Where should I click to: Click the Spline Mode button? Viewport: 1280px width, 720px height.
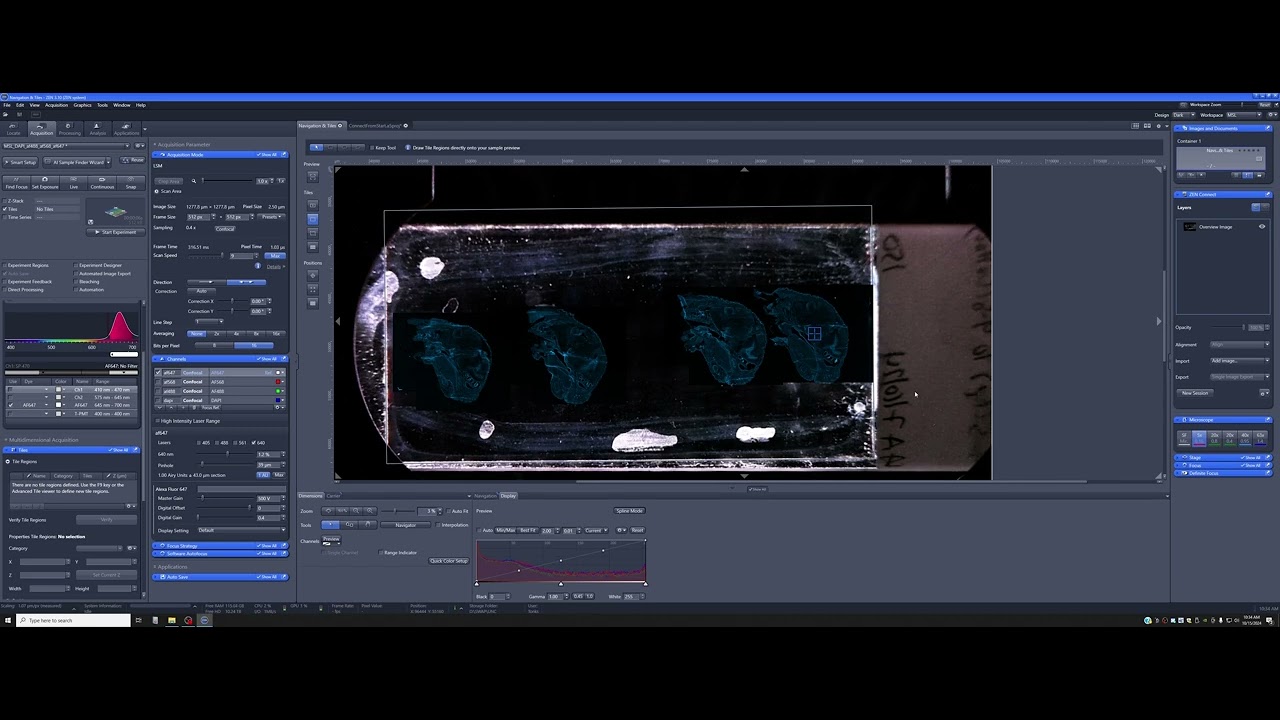629,511
